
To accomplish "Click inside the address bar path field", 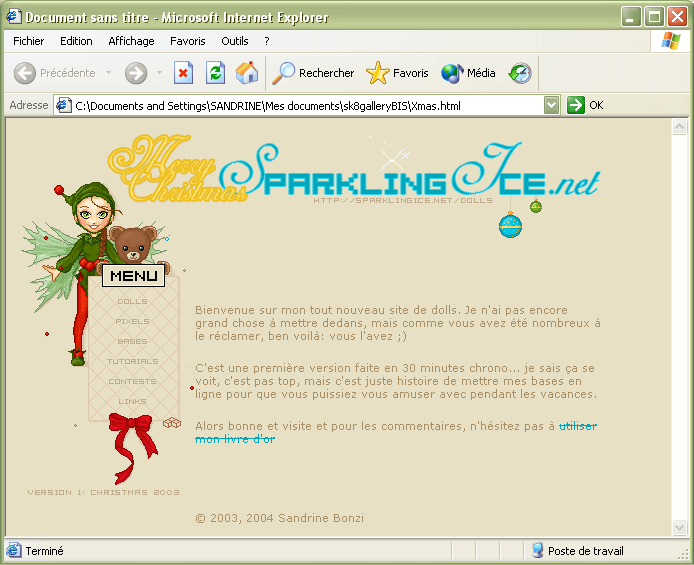I will pos(300,105).
